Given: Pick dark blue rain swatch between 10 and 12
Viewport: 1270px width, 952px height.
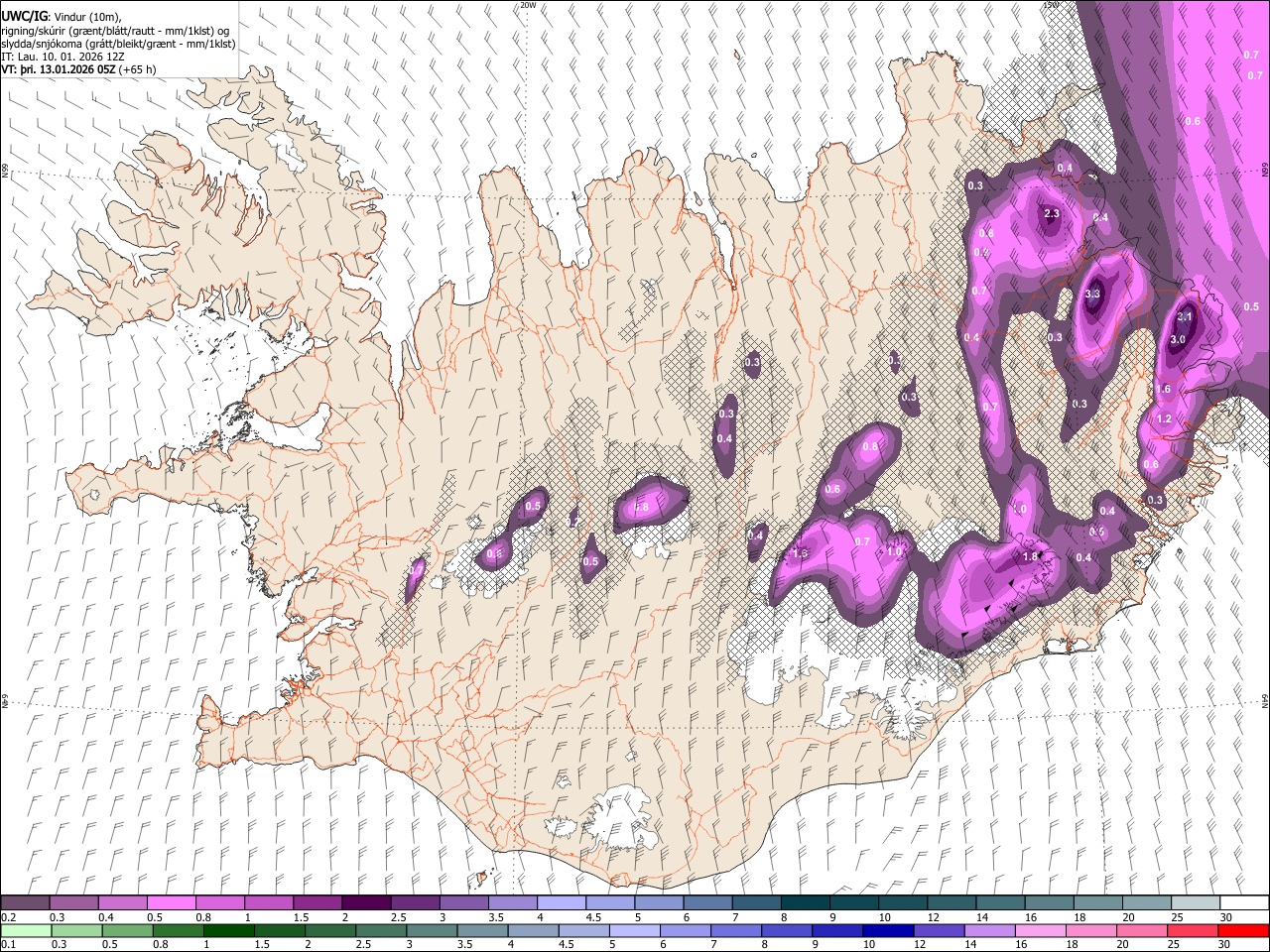Looking at the screenshot, I should 888,930.
